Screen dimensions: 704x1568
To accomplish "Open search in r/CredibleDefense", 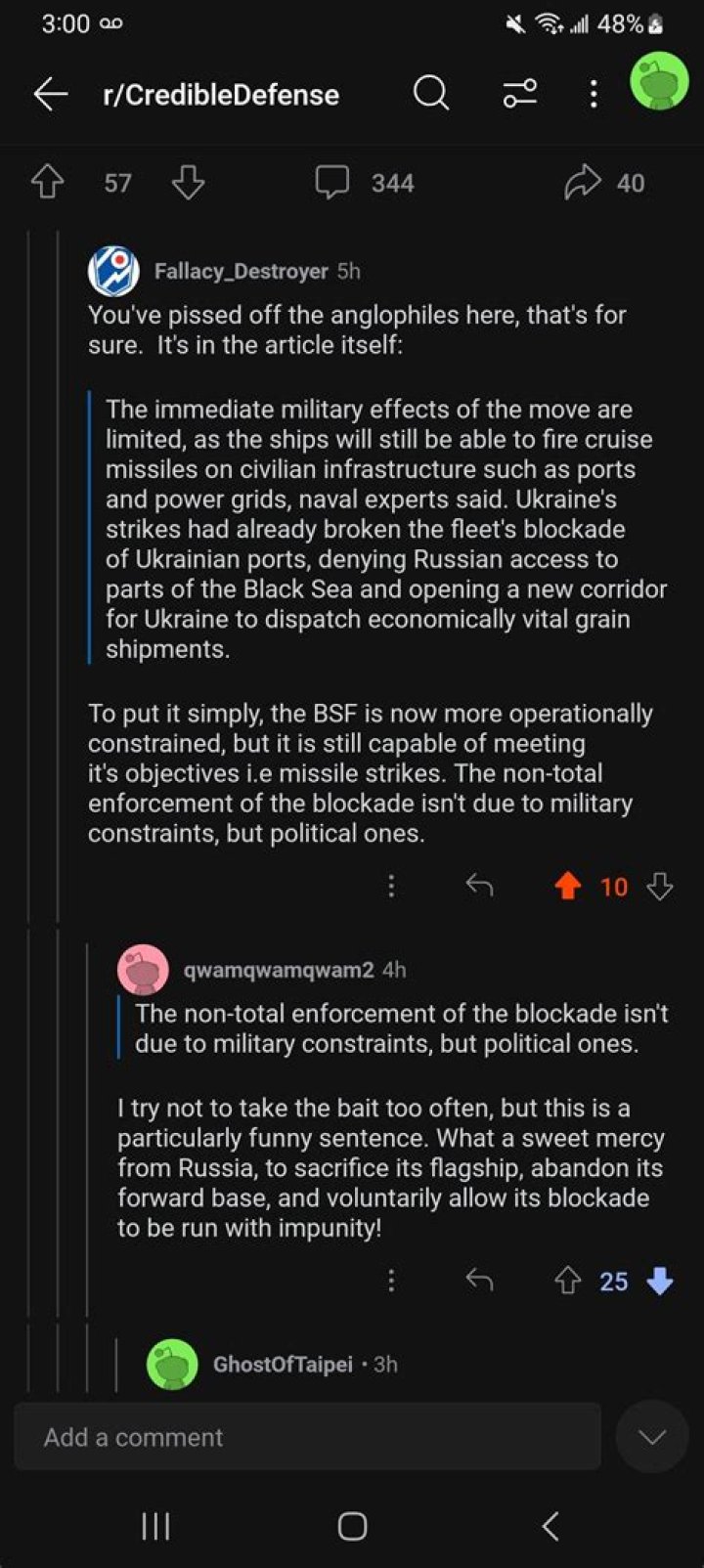I will tap(430, 94).
